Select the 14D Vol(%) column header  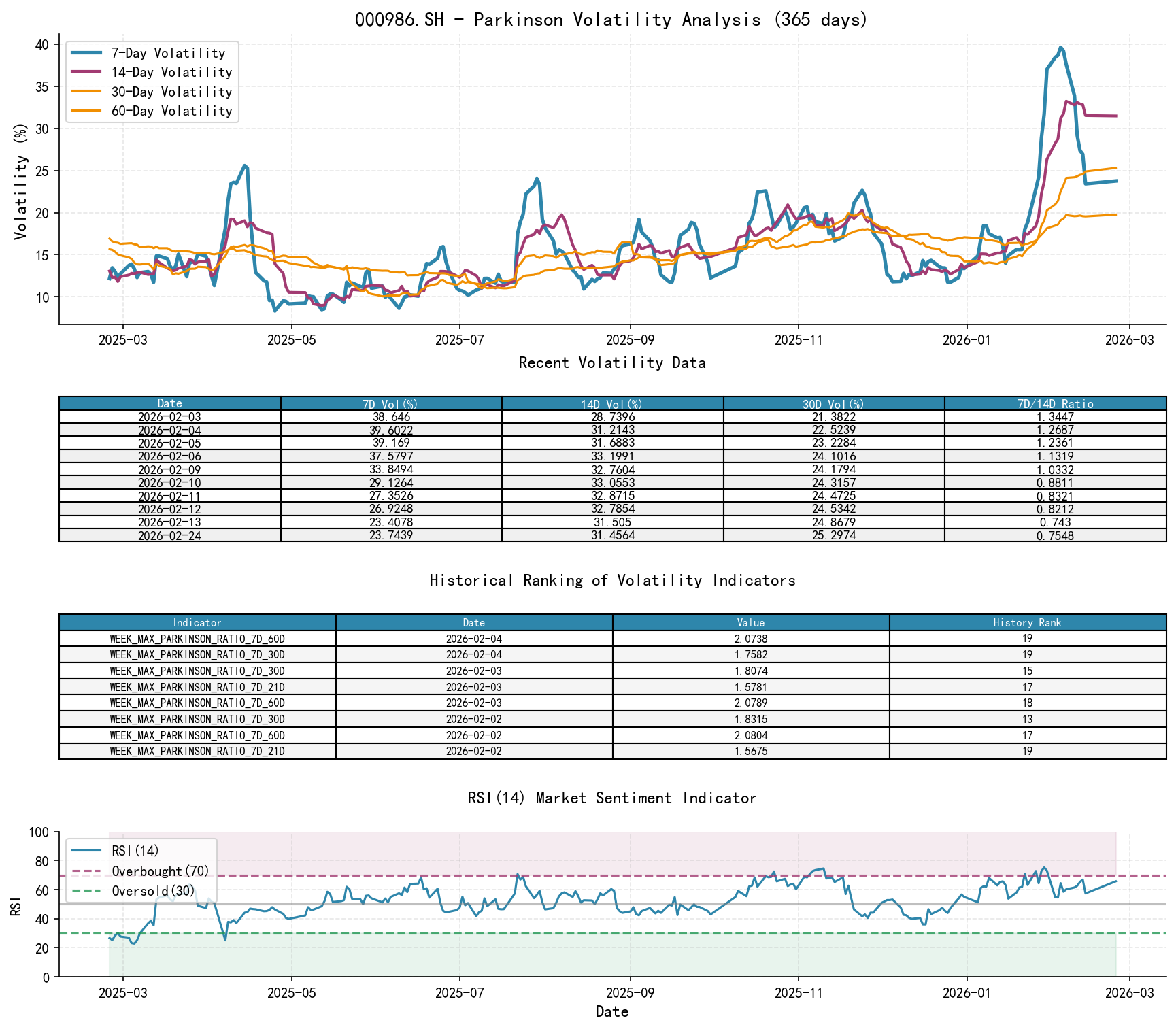pos(611,403)
